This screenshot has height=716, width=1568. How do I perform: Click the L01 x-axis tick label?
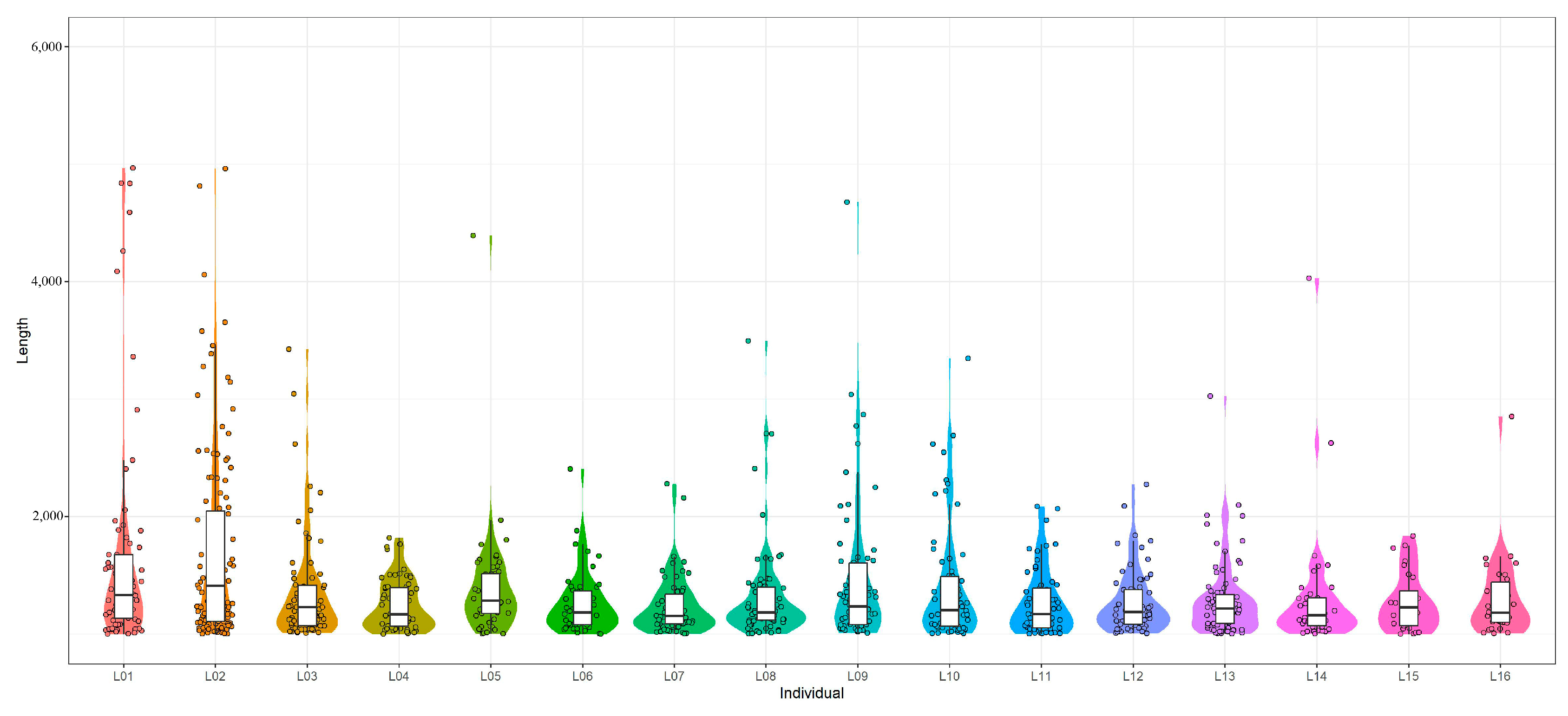[123, 676]
